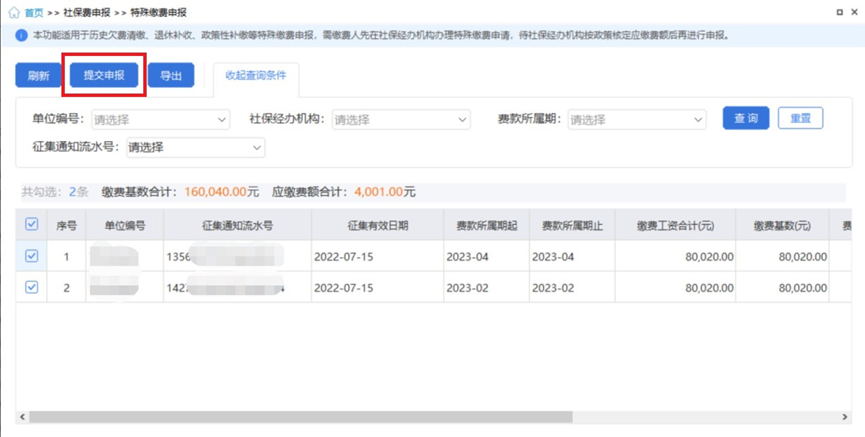
Task: Click 特殊缴费申报 breadcrumb text
Action: click(158, 12)
